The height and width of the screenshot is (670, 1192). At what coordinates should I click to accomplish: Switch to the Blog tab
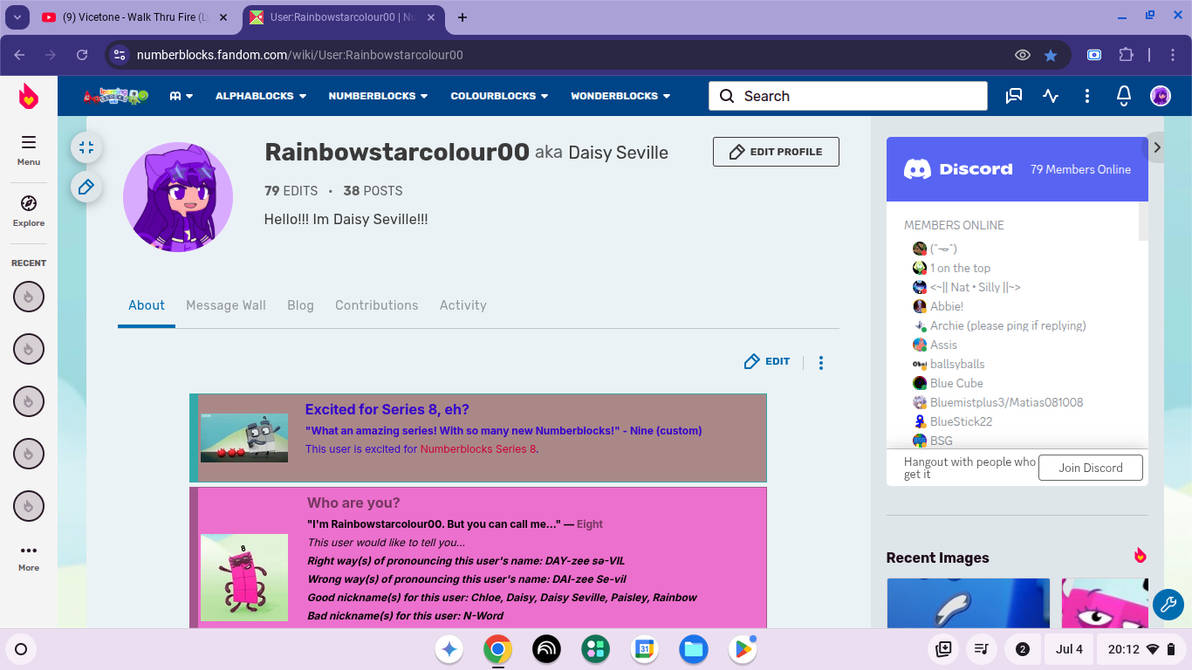(x=300, y=305)
